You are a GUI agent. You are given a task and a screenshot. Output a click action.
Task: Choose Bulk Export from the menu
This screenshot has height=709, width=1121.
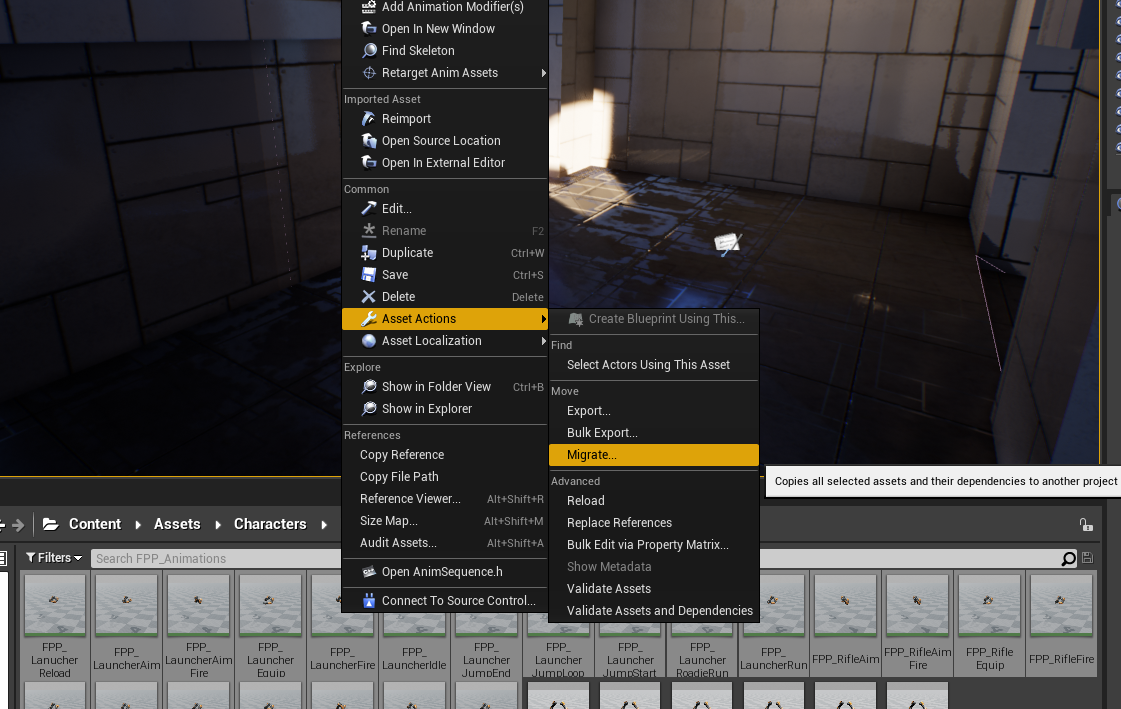point(603,432)
